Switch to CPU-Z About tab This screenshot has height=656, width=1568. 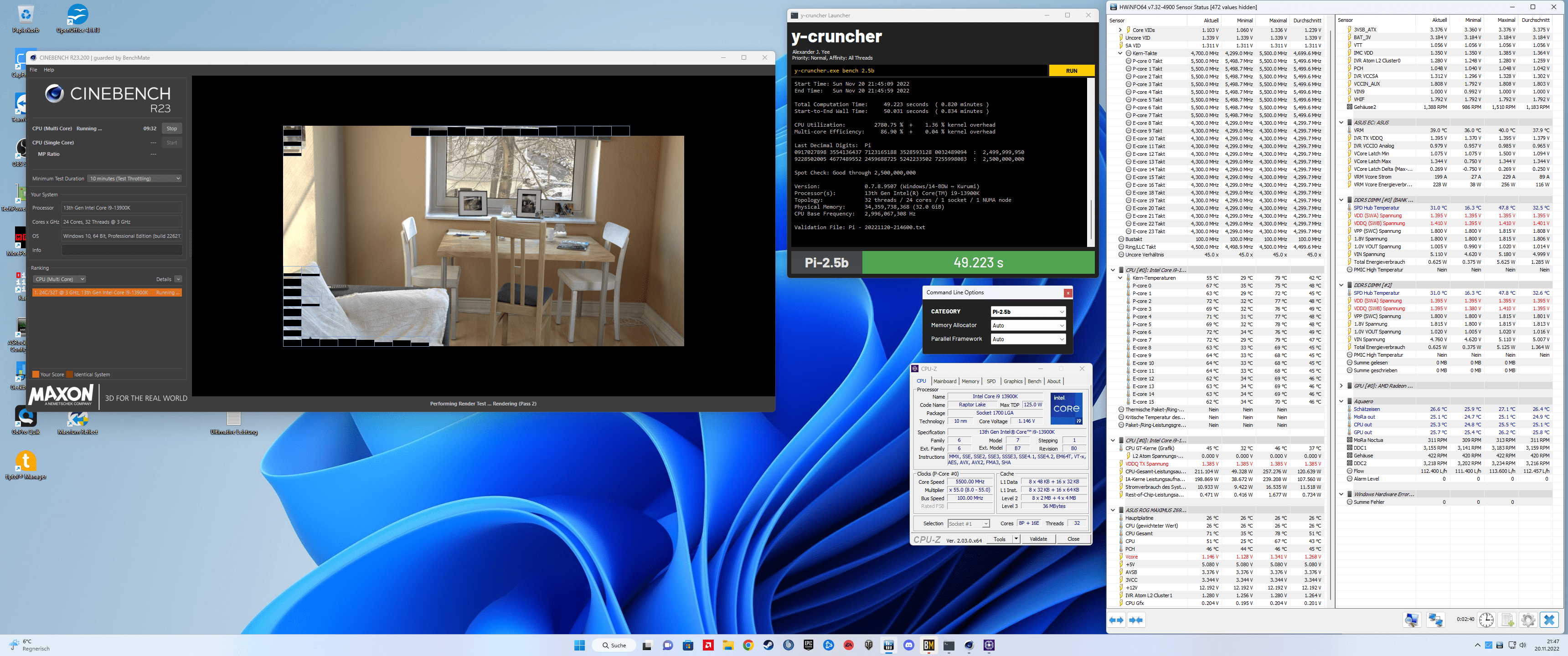click(1054, 382)
